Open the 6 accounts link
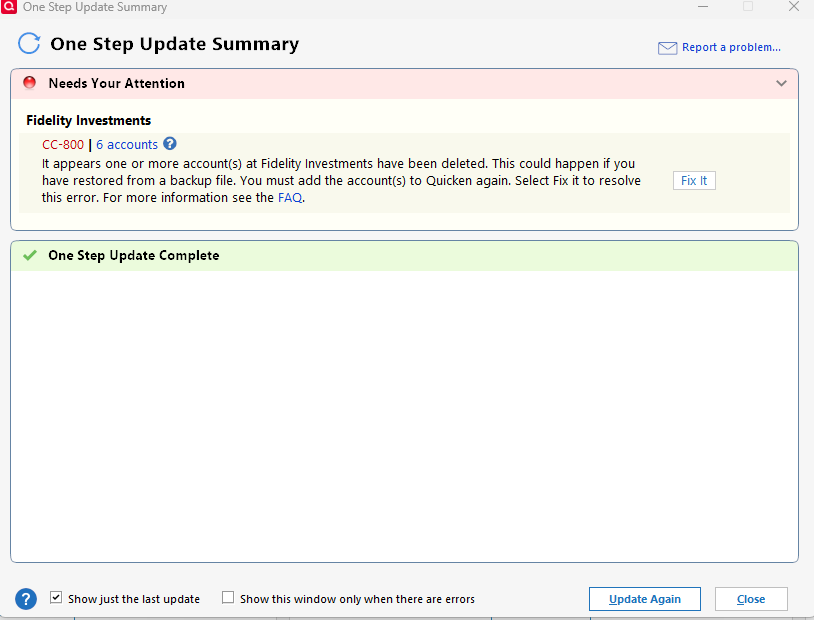 coord(127,144)
